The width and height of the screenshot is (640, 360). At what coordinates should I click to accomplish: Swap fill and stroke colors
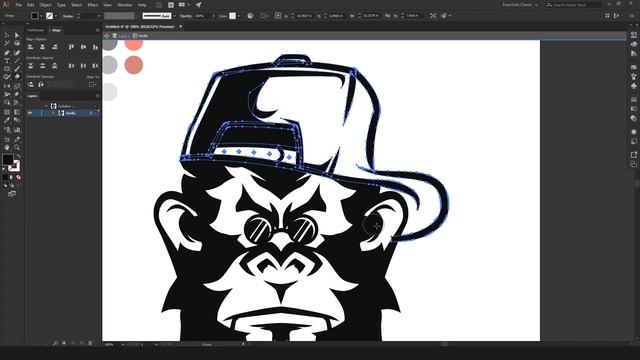pyautogui.click(x=18, y=156)
